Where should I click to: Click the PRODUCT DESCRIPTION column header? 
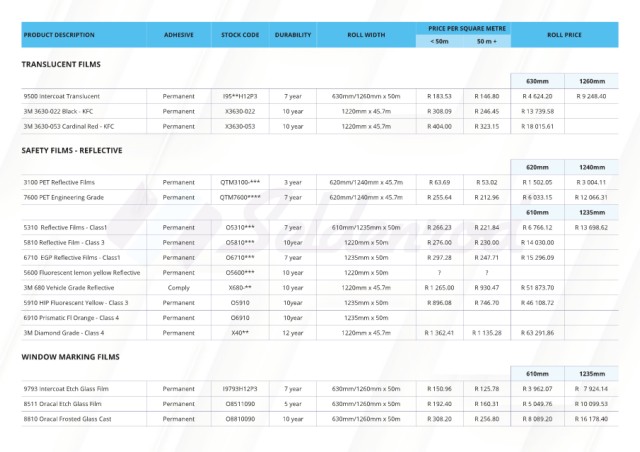(x=58, y=35)
